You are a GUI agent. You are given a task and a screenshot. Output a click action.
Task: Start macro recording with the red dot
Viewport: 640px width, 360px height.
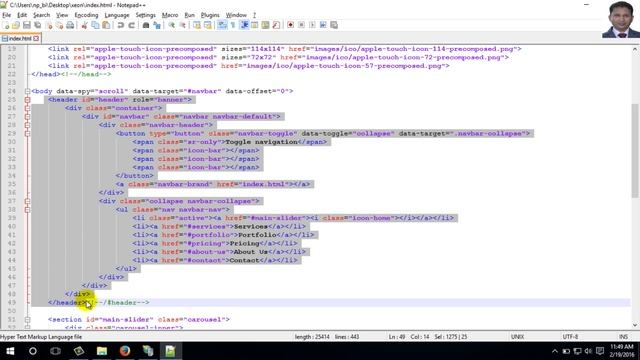tap(291, 25)
